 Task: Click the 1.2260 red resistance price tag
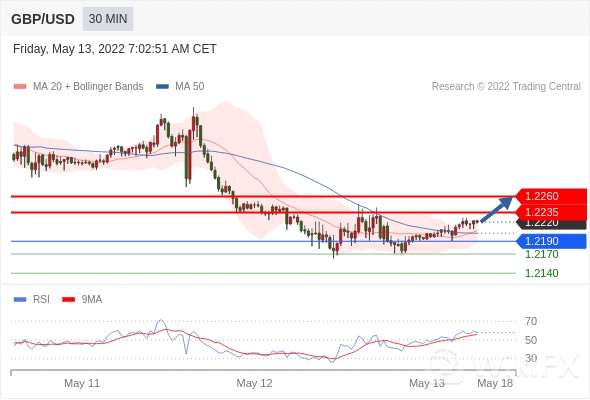[x=551, y=196]
